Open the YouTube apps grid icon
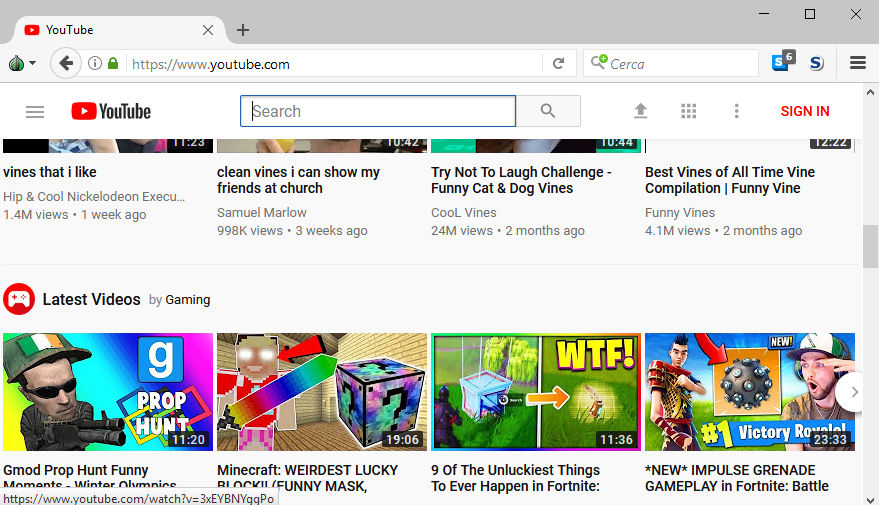The width and height of the screenshot is (879, 505). tap(688, 111)
